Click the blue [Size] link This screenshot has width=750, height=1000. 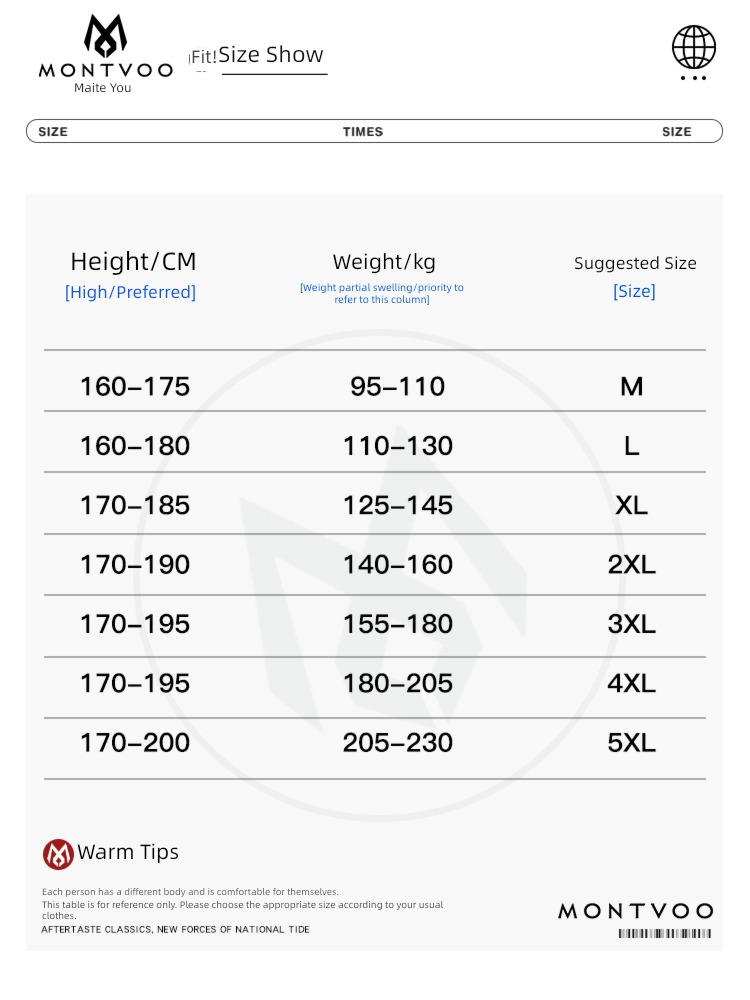pyautogui.click(x=634, y=291)
